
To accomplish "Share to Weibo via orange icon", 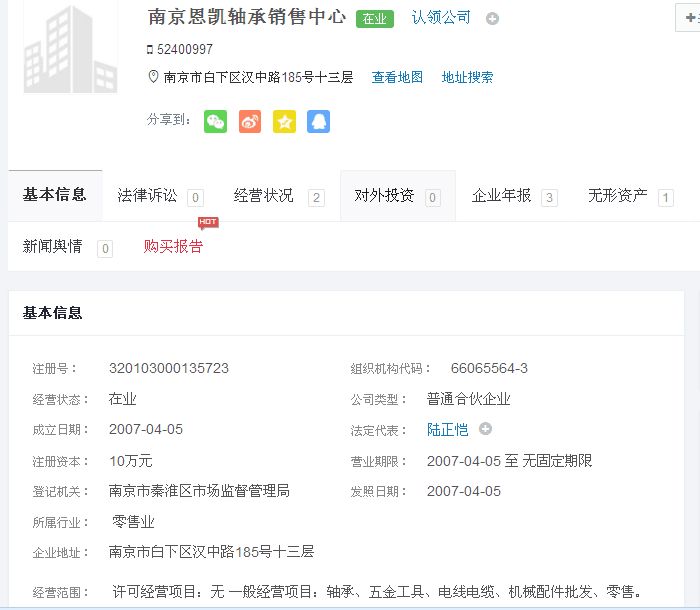I will point(250,122).
